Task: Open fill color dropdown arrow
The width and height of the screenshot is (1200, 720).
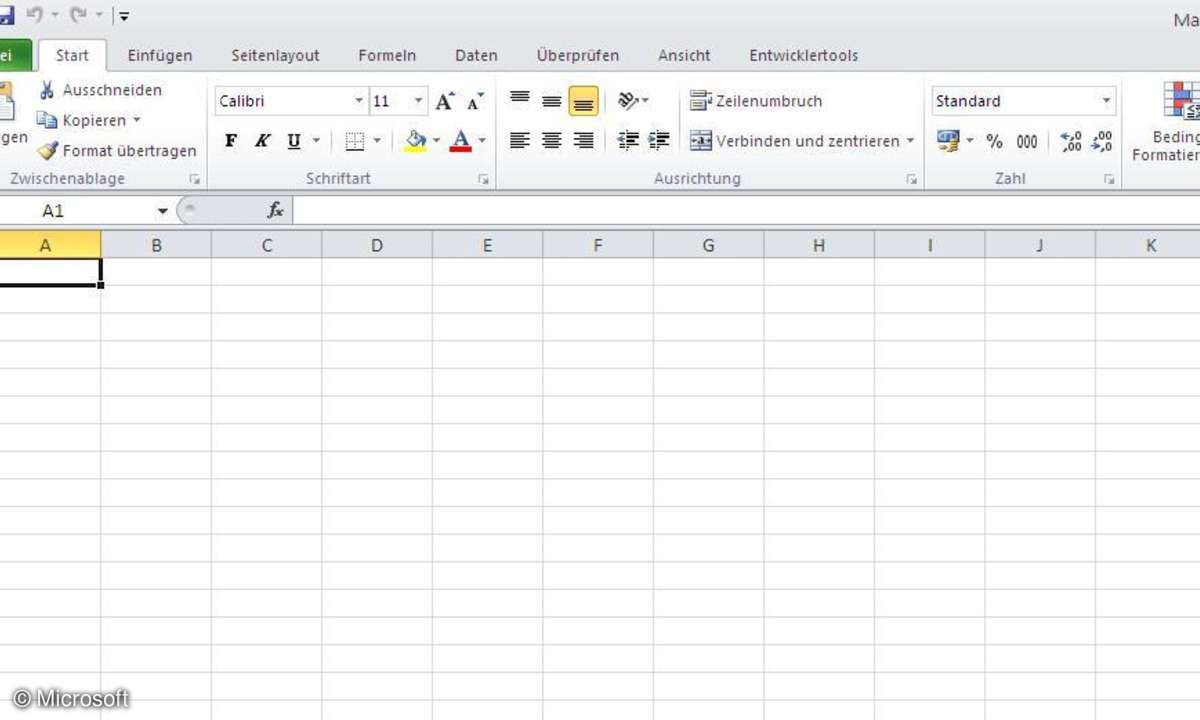Action: (437, 141)
